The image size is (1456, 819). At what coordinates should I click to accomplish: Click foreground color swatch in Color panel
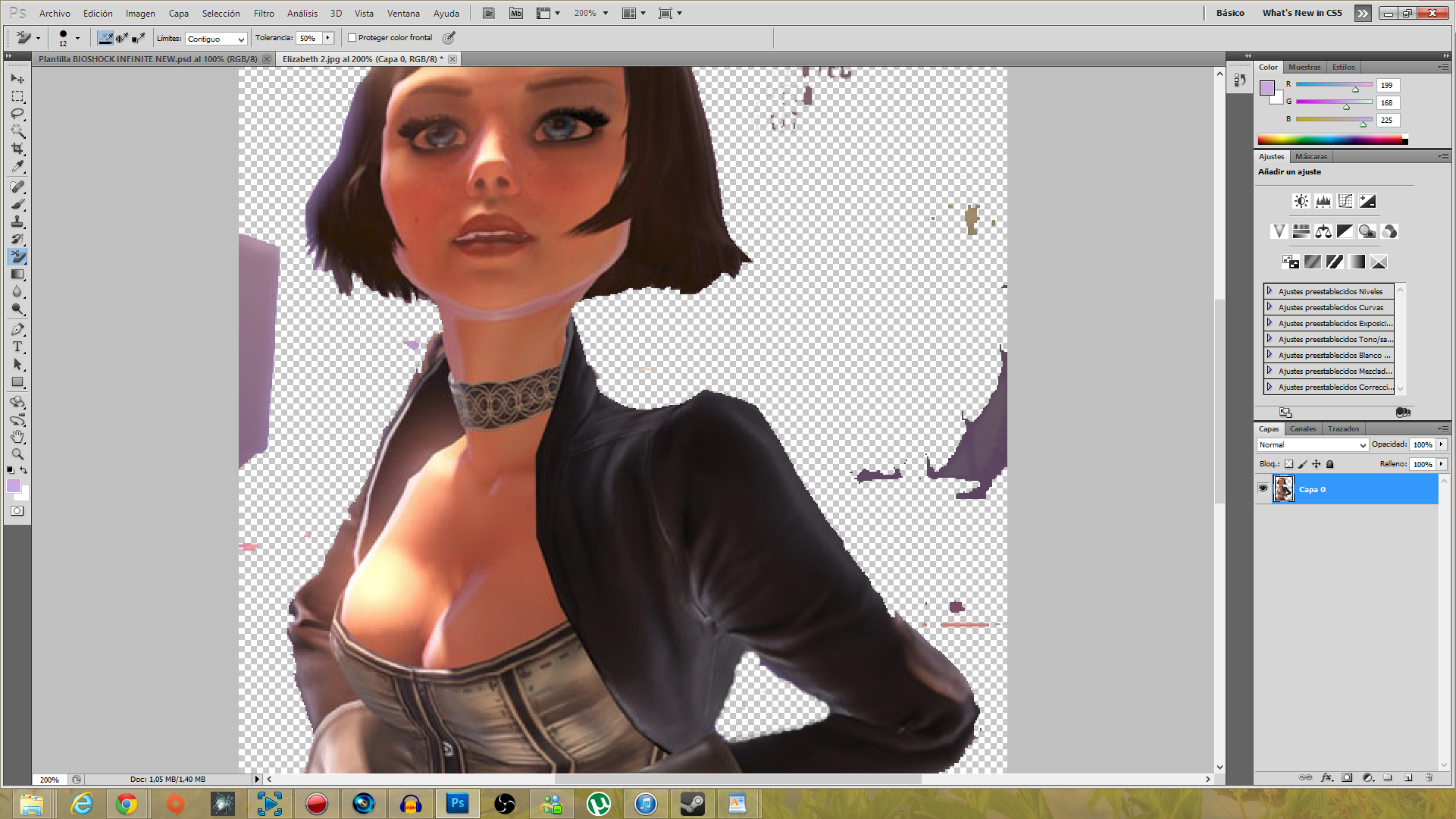[1267, 88]
